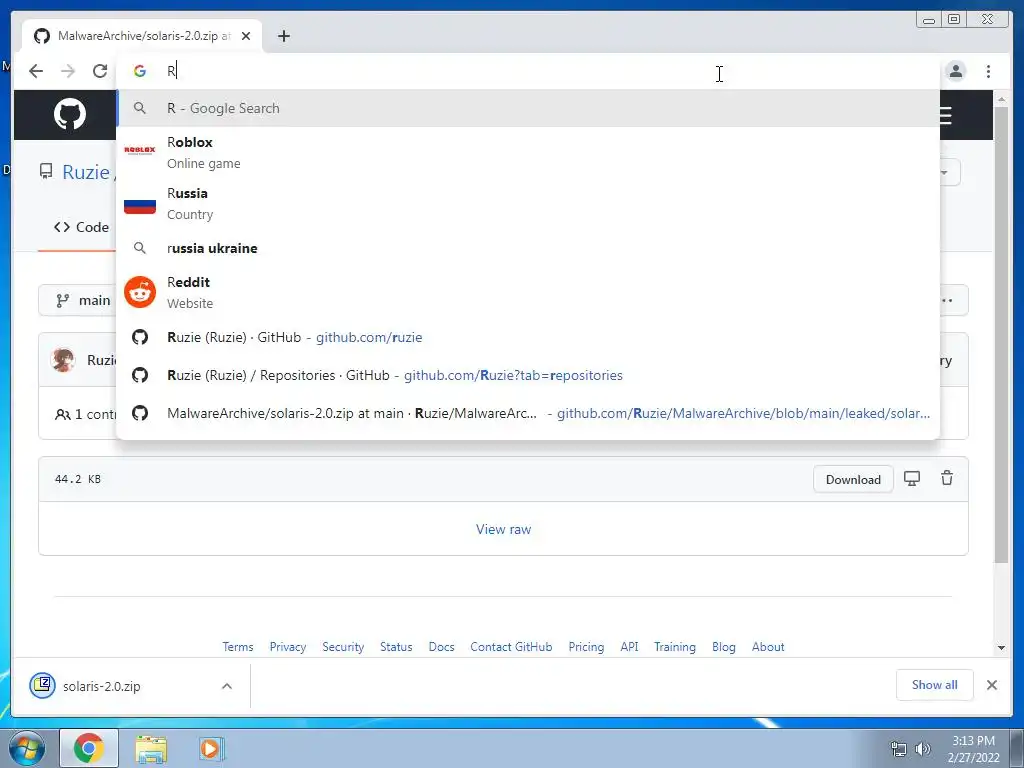The width and height of the screenshot is (1024, 768).
Task: Open the Chrome profile avatar
Action: pos(956,71)
